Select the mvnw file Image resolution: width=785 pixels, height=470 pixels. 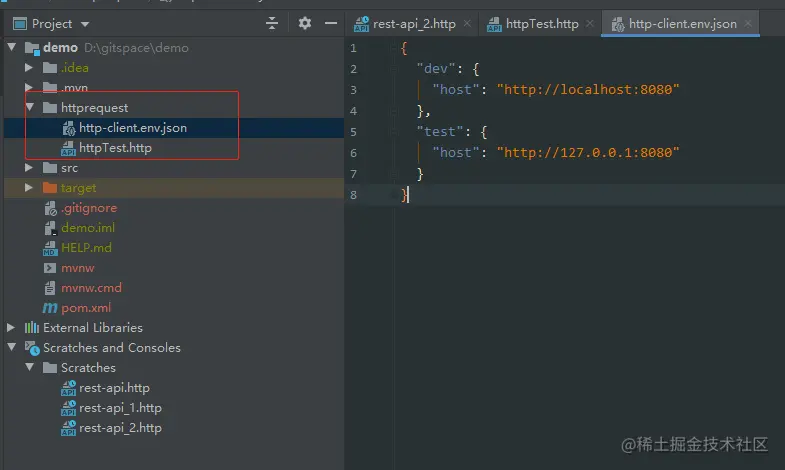tap(78, 268)
